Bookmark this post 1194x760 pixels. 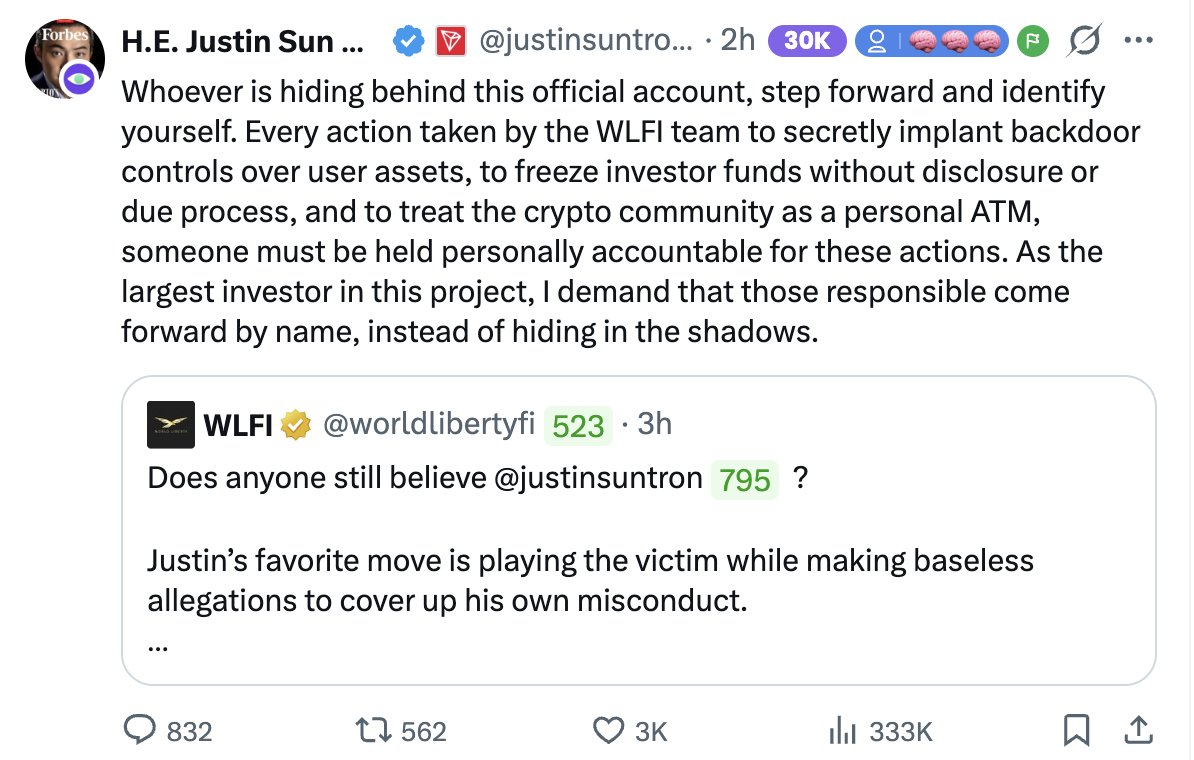pos(1076,731)
